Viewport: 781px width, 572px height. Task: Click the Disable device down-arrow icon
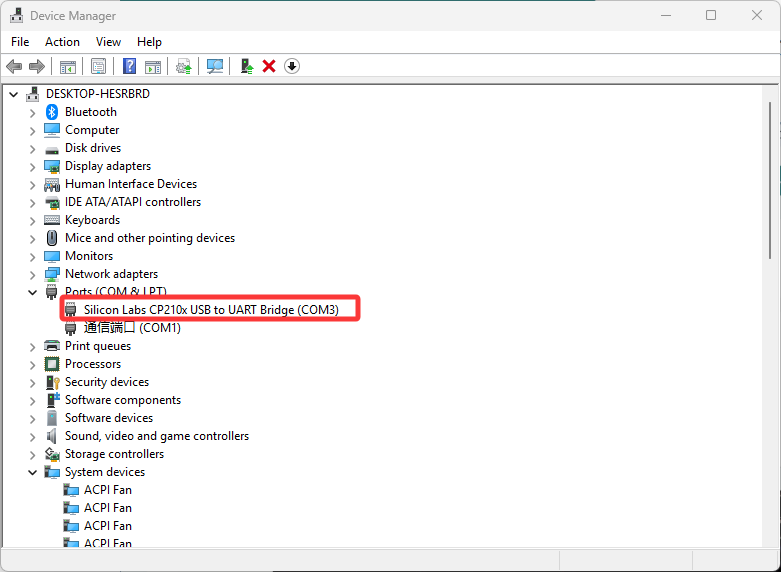click(x=292, y=66)
